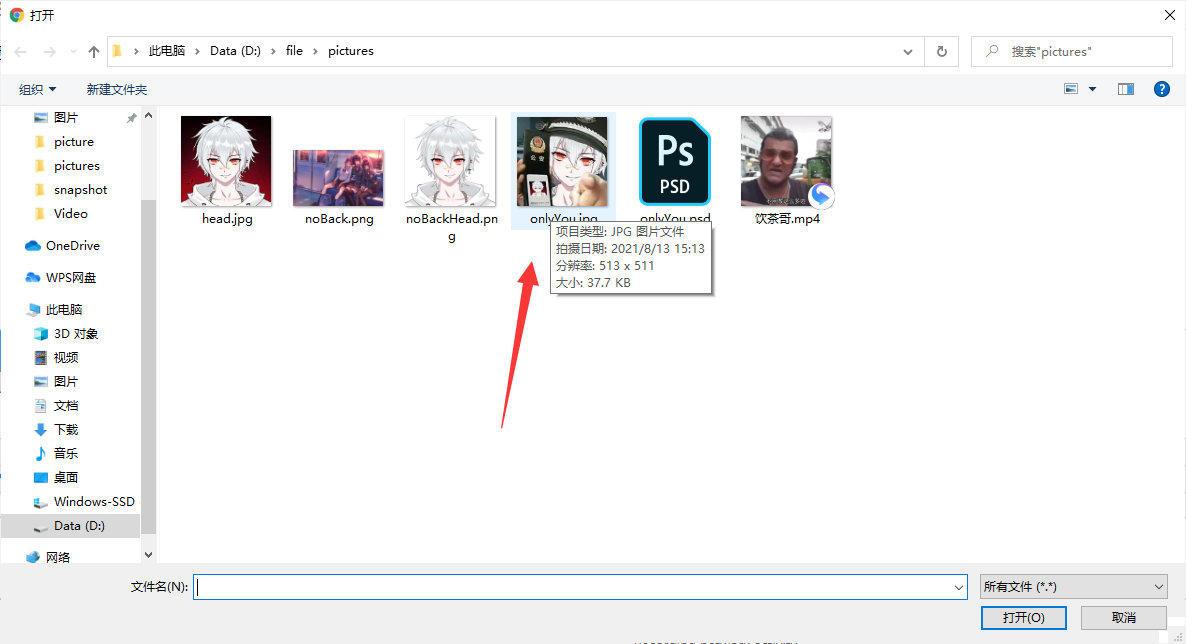Open the help question mark icon
This screenshot has height=644, width=1186.
click(1161, 89)
